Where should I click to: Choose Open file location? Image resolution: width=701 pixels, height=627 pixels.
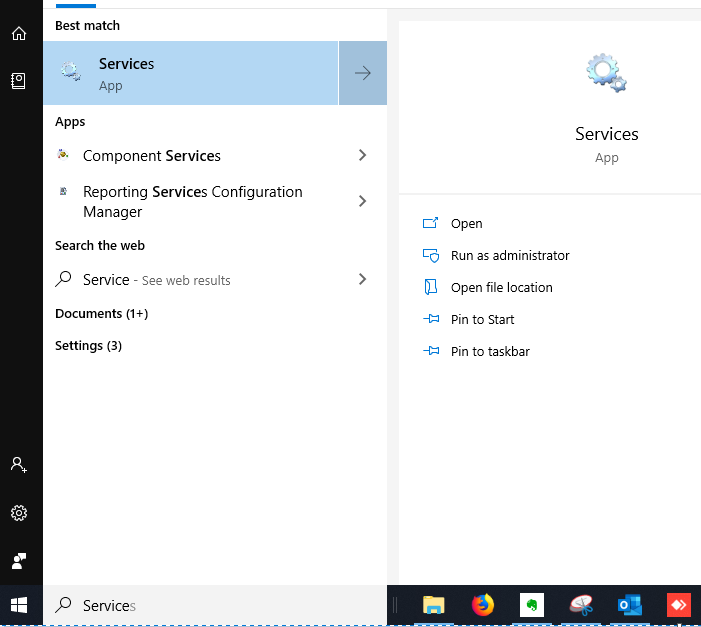click(501, 287)
